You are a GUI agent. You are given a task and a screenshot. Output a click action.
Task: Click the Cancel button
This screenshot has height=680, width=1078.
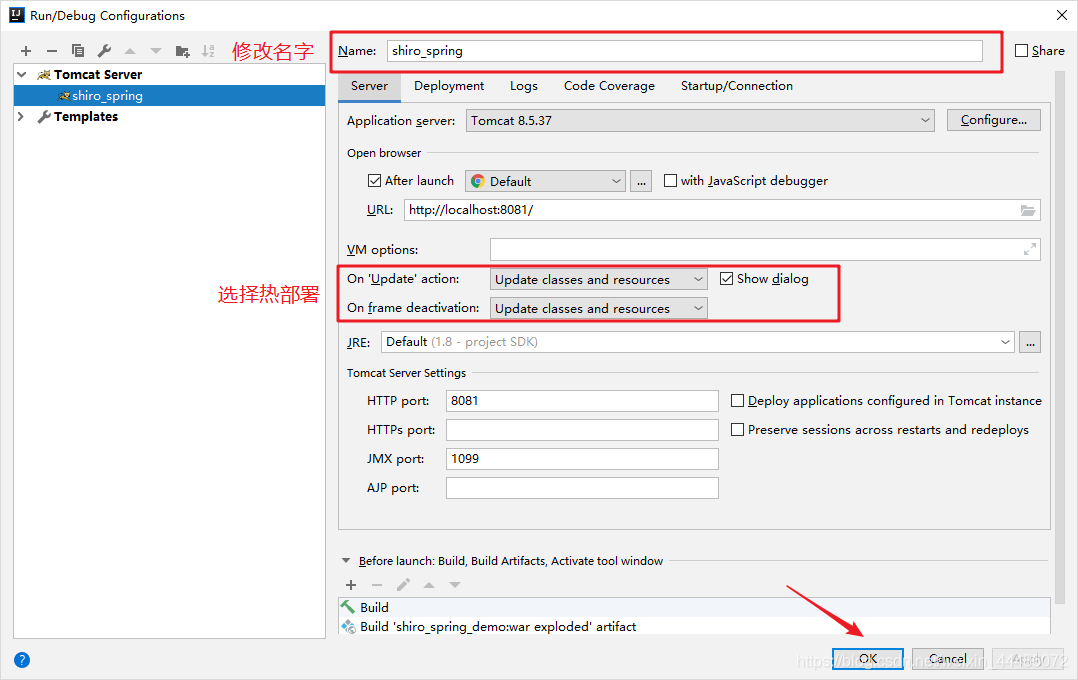tap(948, 659)
